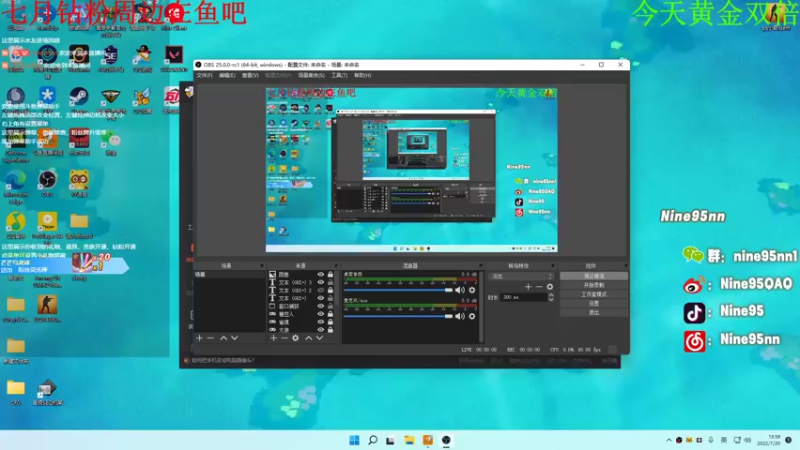
Task: Undock the Scenes (场景) panel via header icon
Action: pyautogui.click(x=262, y=266)
